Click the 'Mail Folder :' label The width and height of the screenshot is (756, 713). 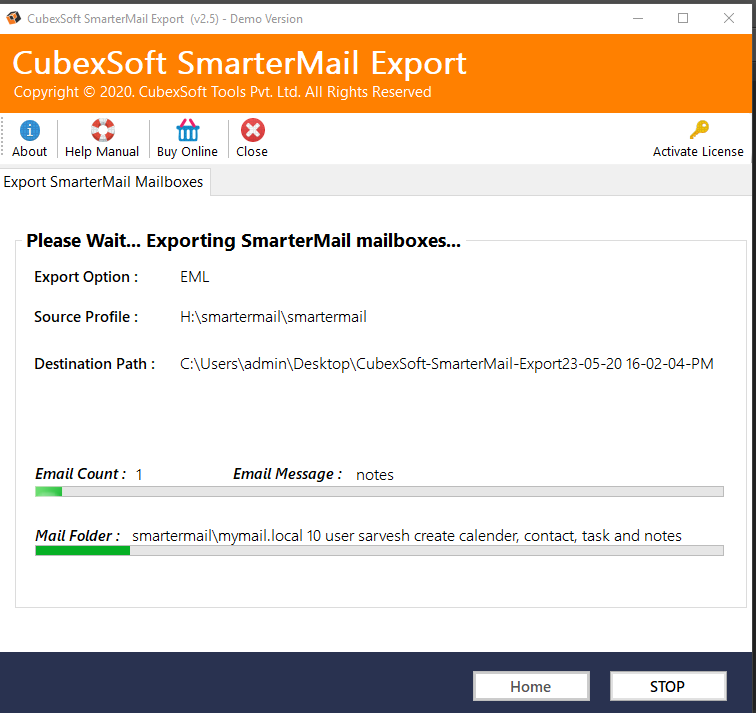[78, 536]
